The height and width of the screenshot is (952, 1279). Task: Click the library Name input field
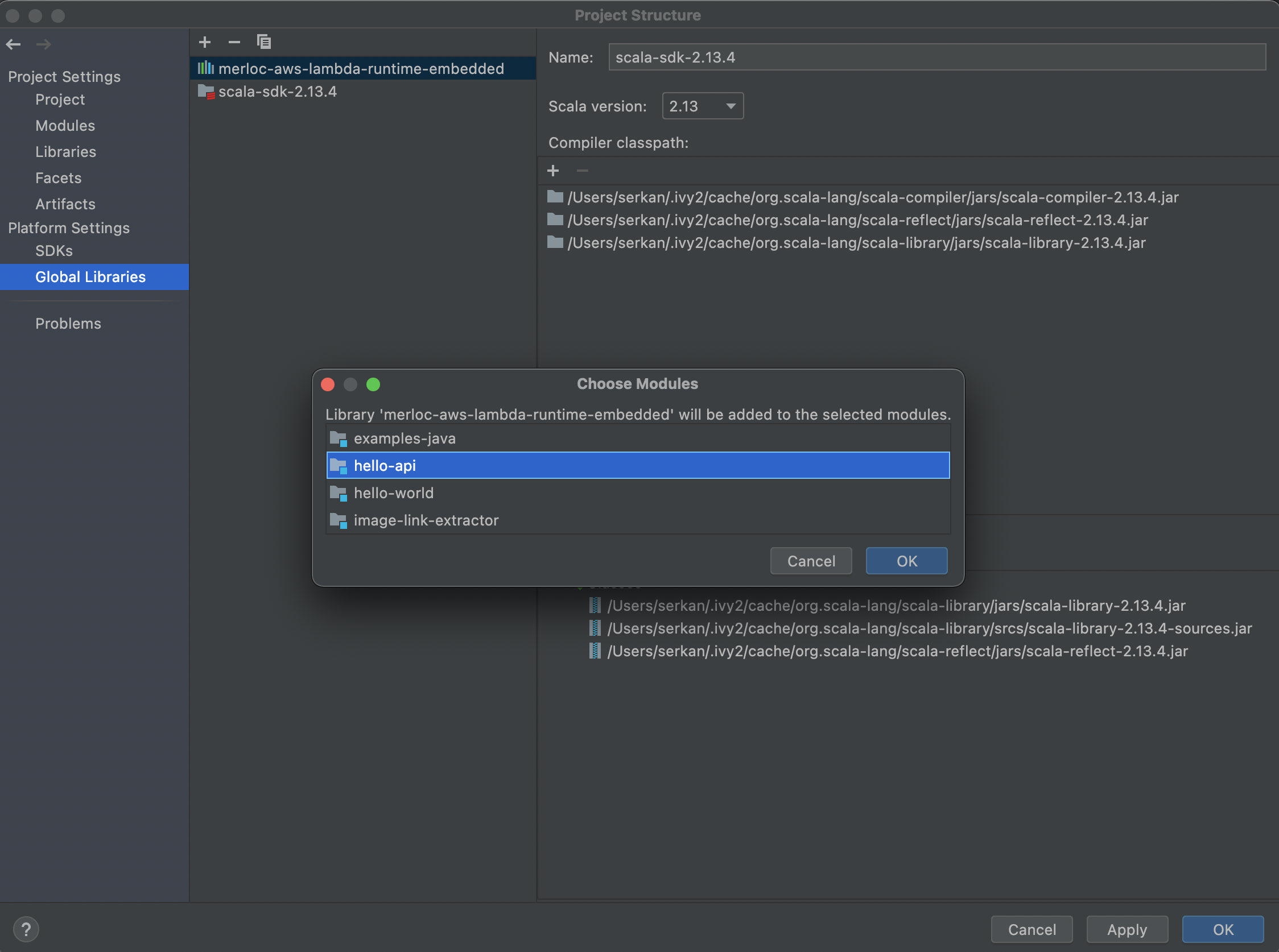click(936, 57)
